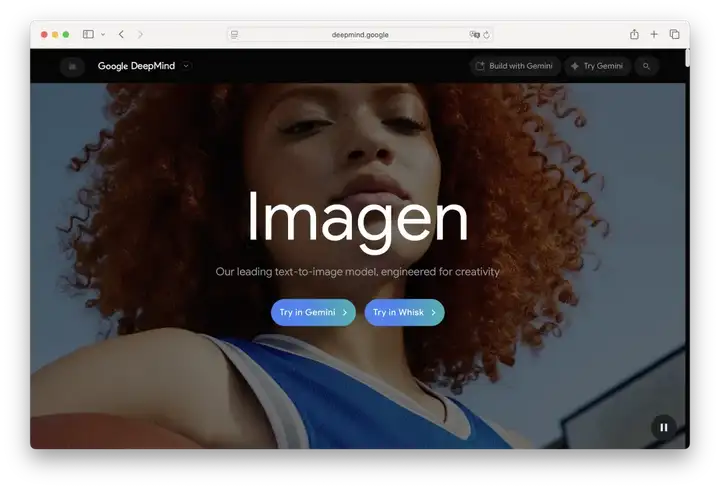Click the 'Our leading text-to-image model' tagline
The image size is (720, 489).
[x=358, y=272]
